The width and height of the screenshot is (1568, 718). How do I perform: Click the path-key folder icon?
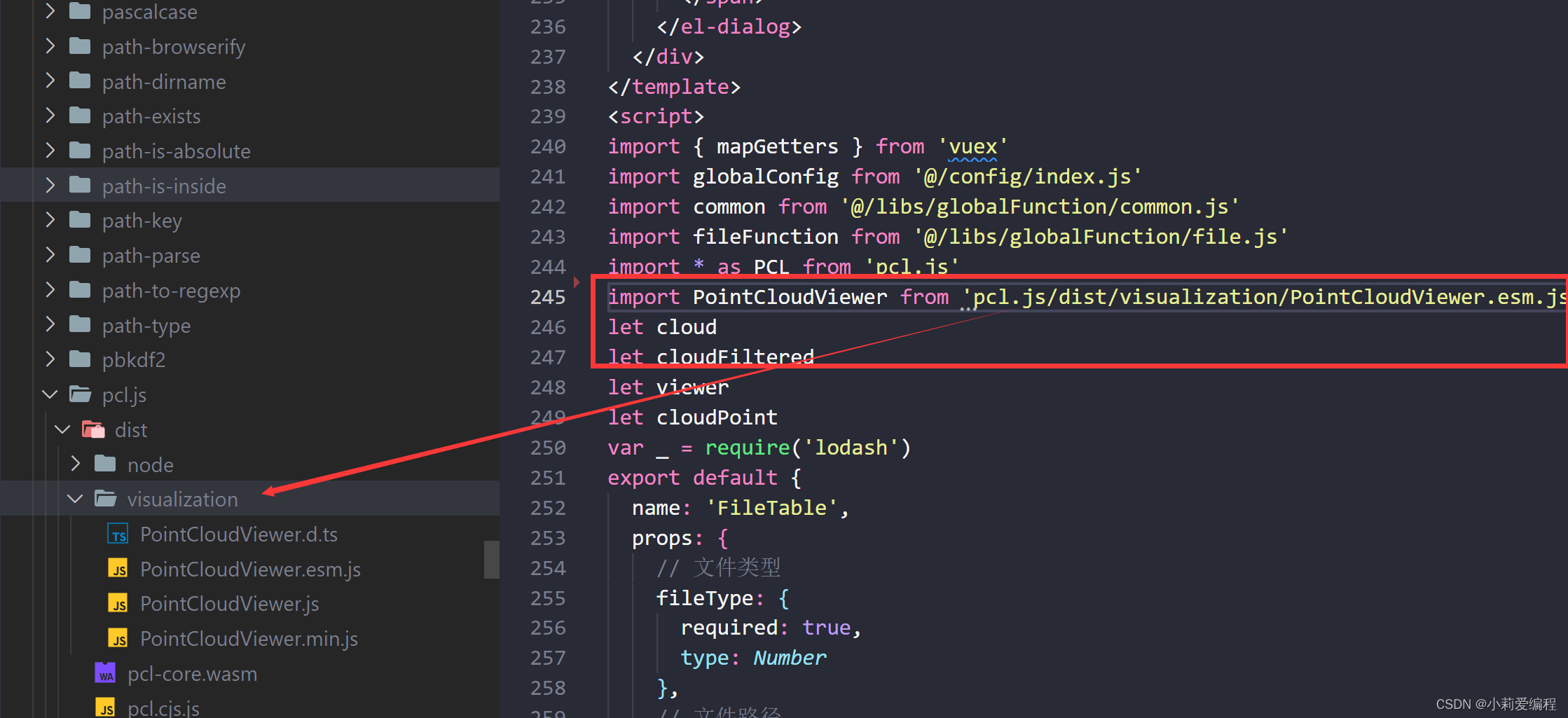[80, 220]
